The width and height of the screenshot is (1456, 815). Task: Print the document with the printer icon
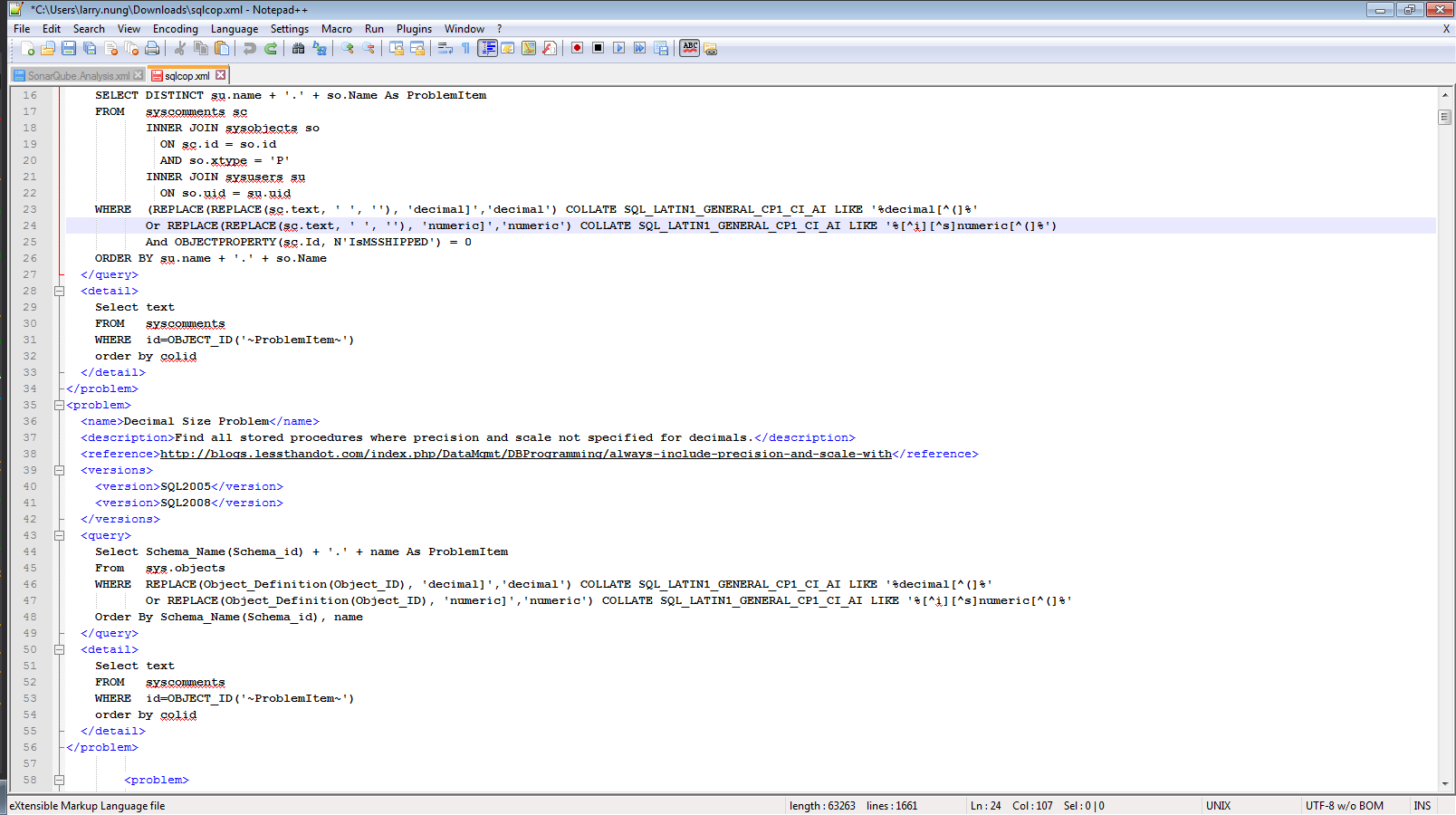152,48
